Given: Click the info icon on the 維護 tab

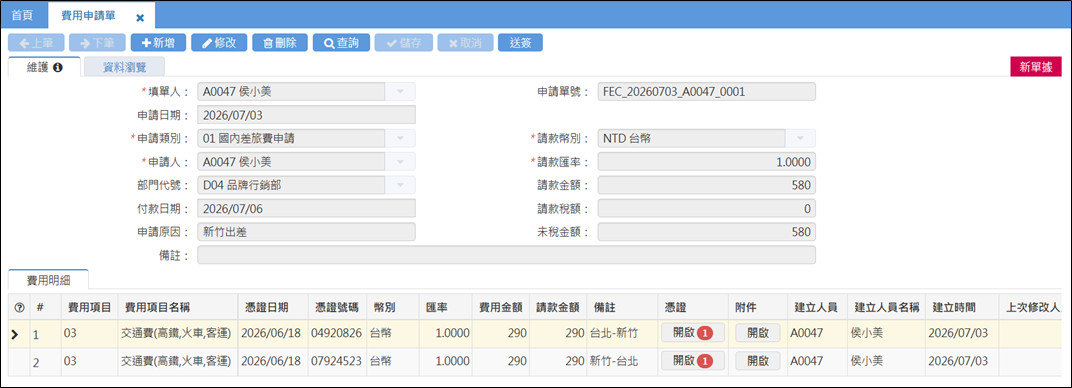Looking at the screenshot, I should tap(57, 68).
